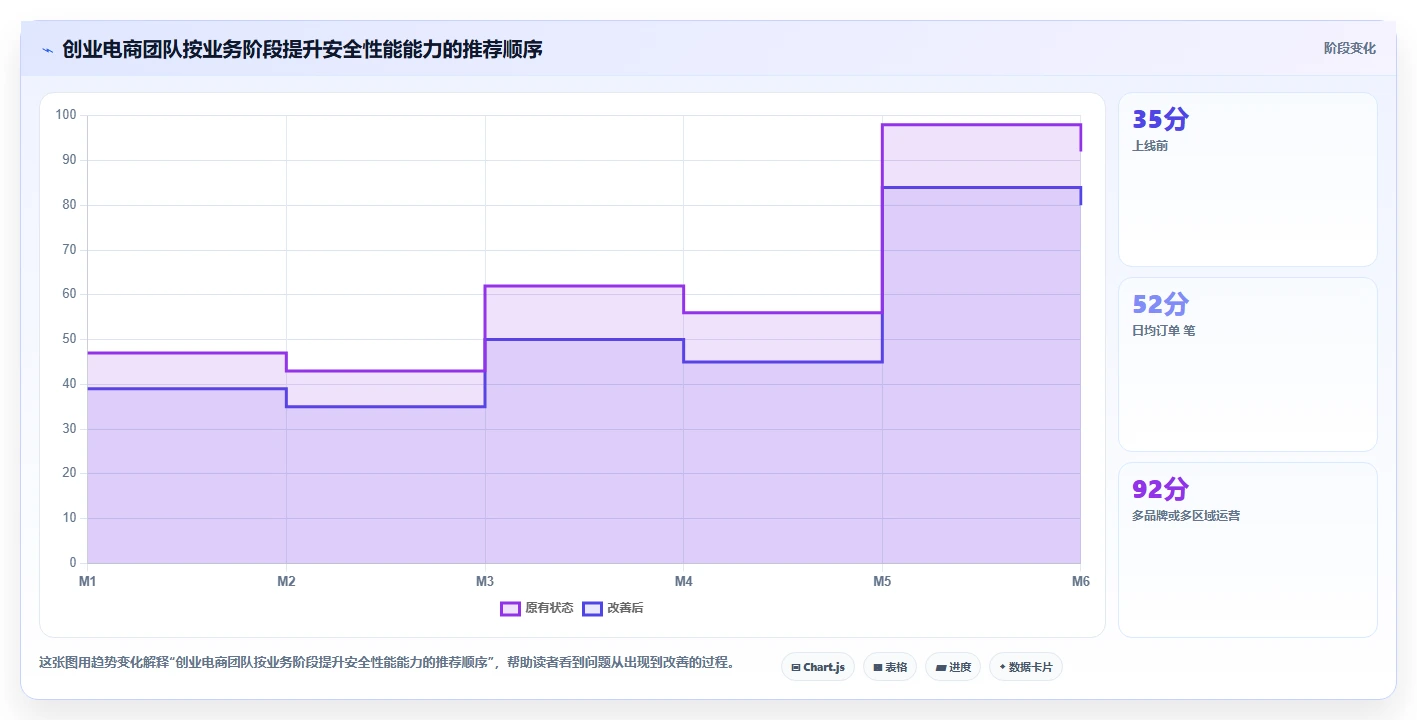Click the 多品牌或多区域运营 caption
Screen dimensions: 1417x720
coord(1186,516)
